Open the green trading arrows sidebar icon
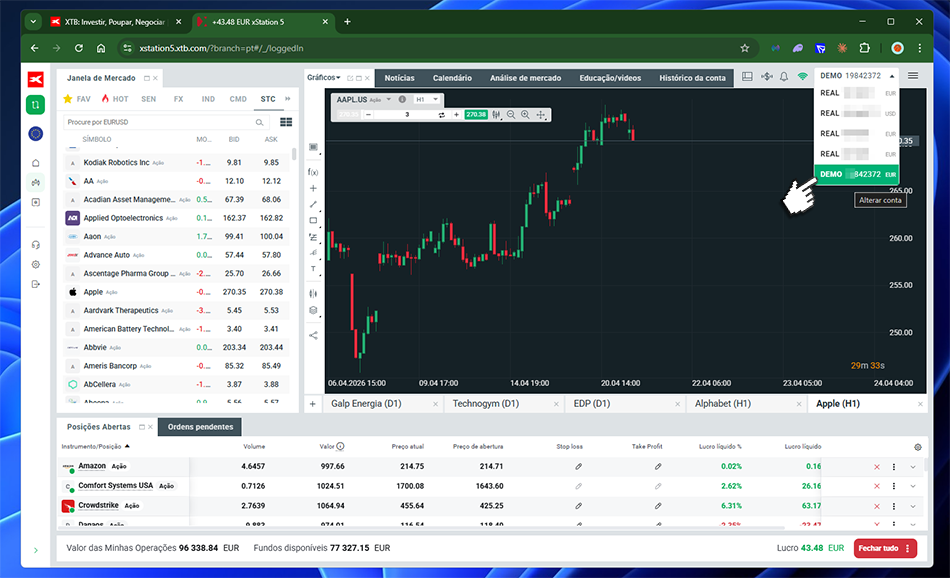This screenshot has width=950, height=578. pos(36,105)
